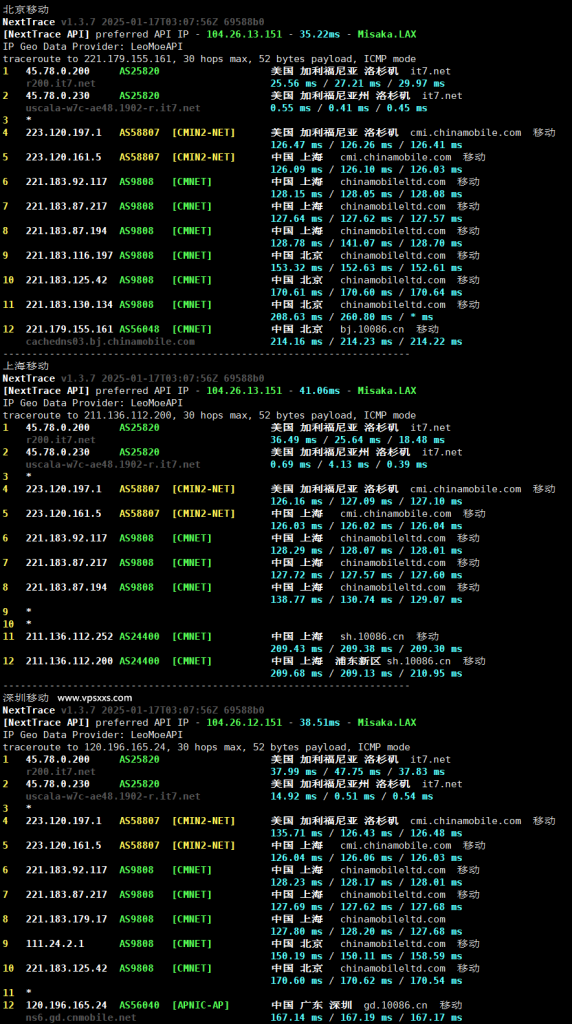This screenshot has height=1024, width=572.
Task: Click the AS56040 number
Action: click(139, 1005)
